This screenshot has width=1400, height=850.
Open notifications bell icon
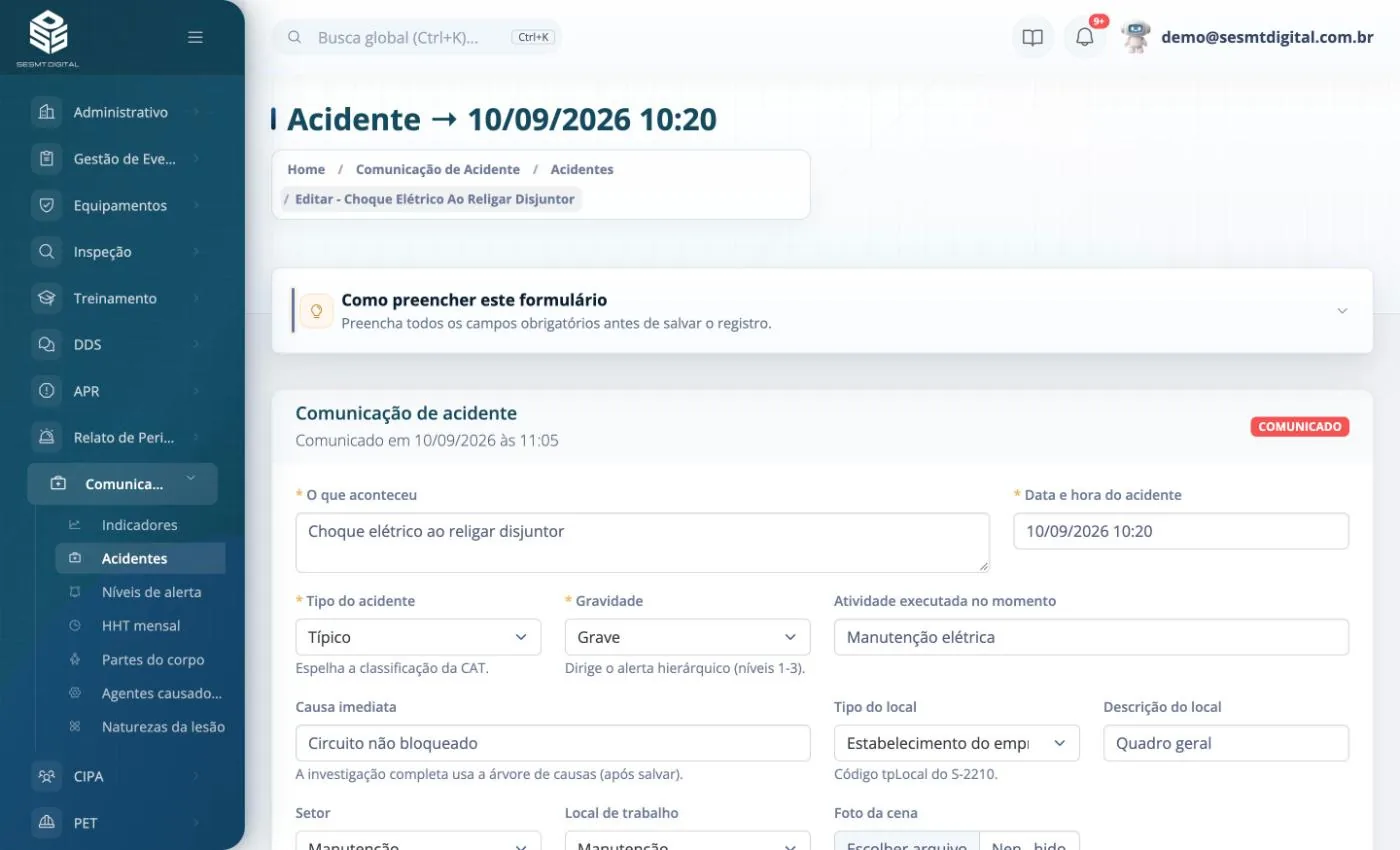pyautogui.click(x=1085, y=38)
